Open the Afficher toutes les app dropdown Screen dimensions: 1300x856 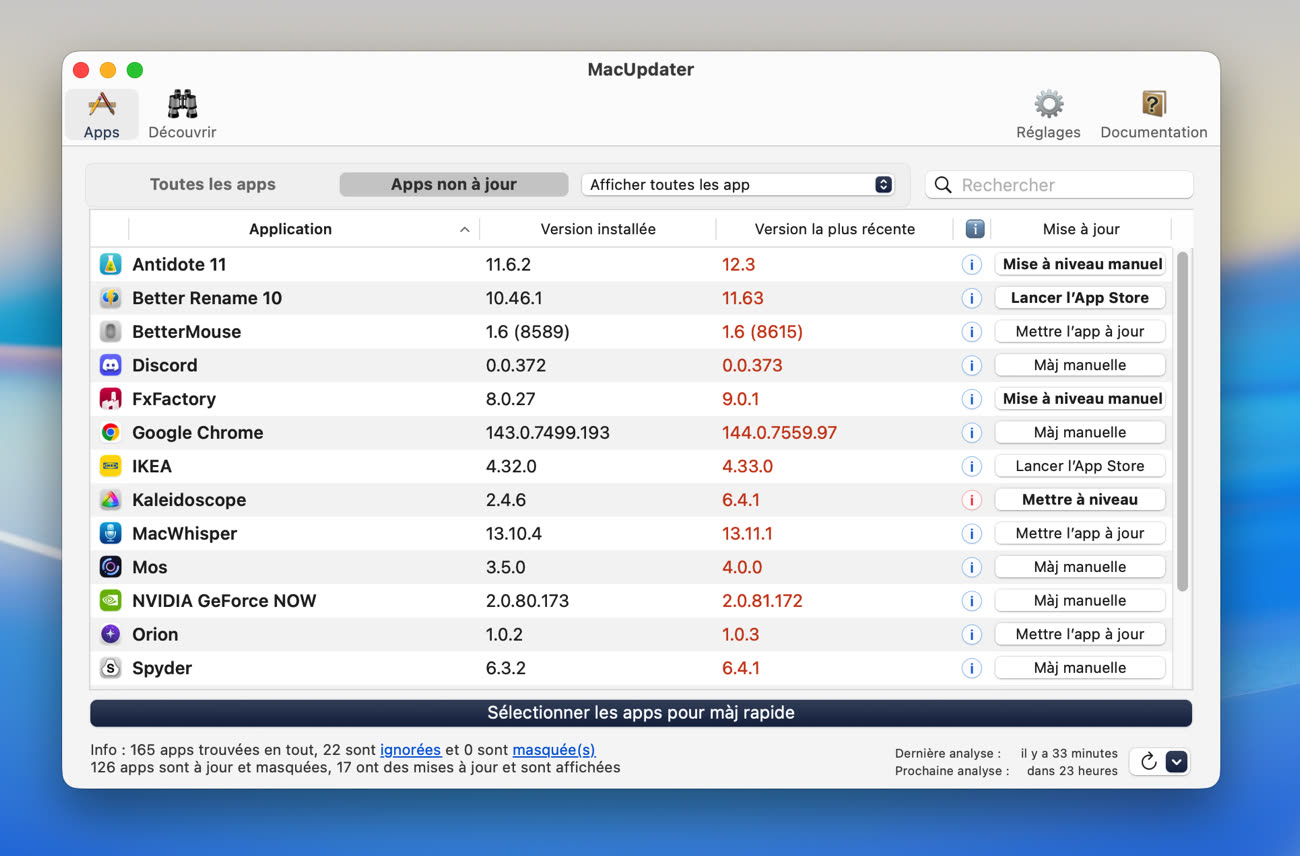coord(737,184)
